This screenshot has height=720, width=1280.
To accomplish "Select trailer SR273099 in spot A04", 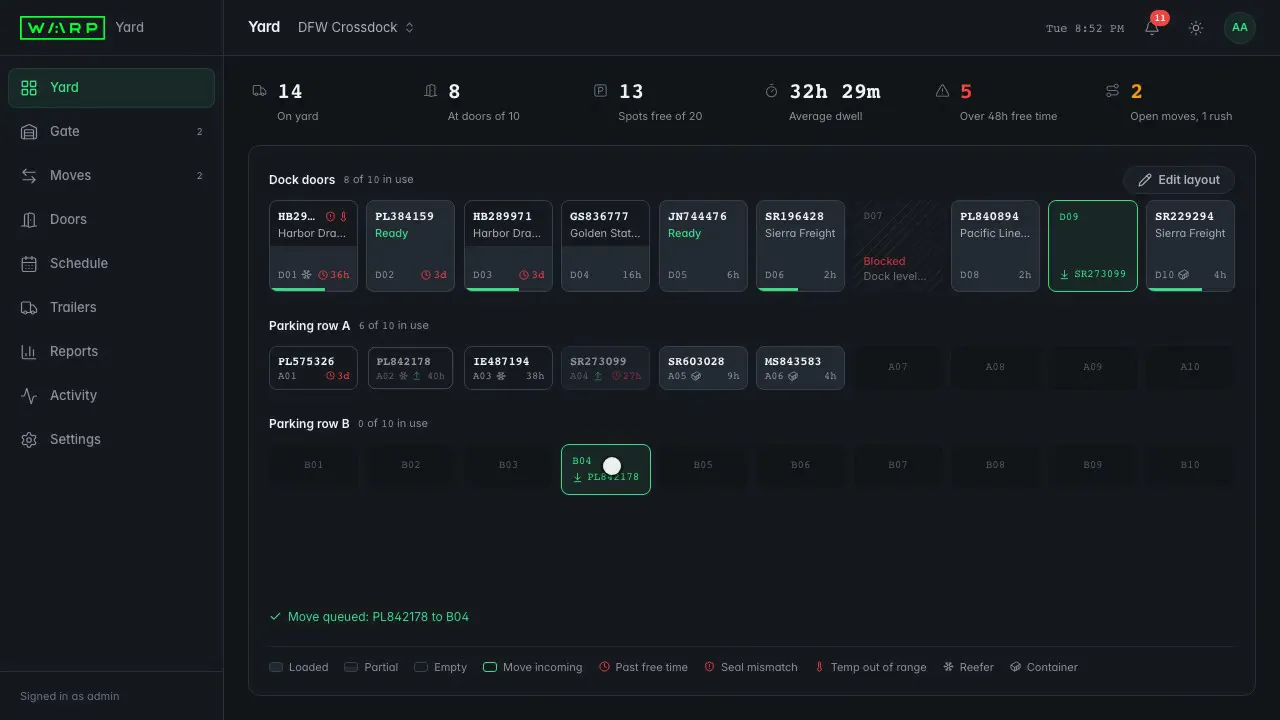I will coord(605,368).
